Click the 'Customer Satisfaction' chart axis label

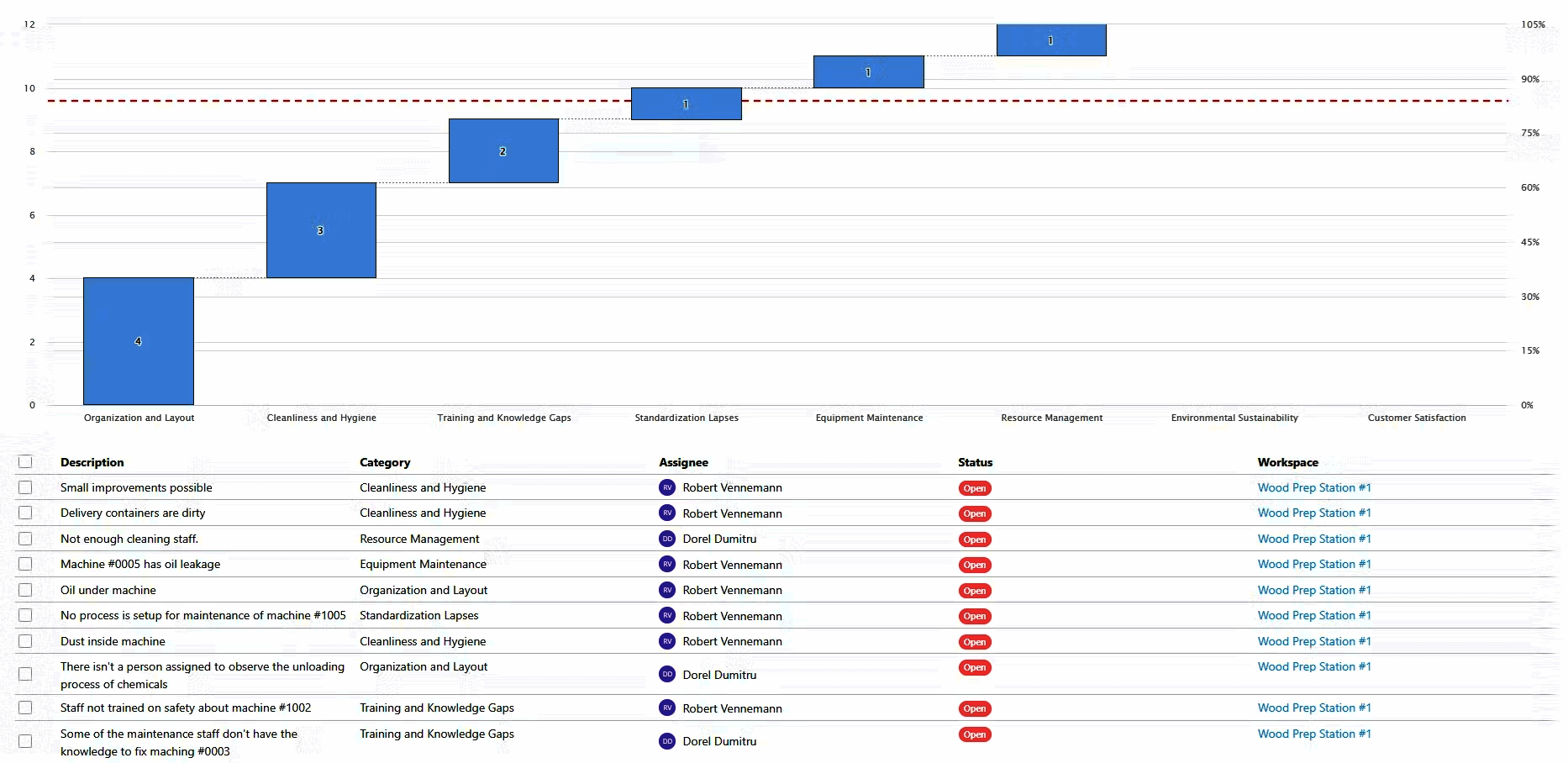[x=1417, y=418]
